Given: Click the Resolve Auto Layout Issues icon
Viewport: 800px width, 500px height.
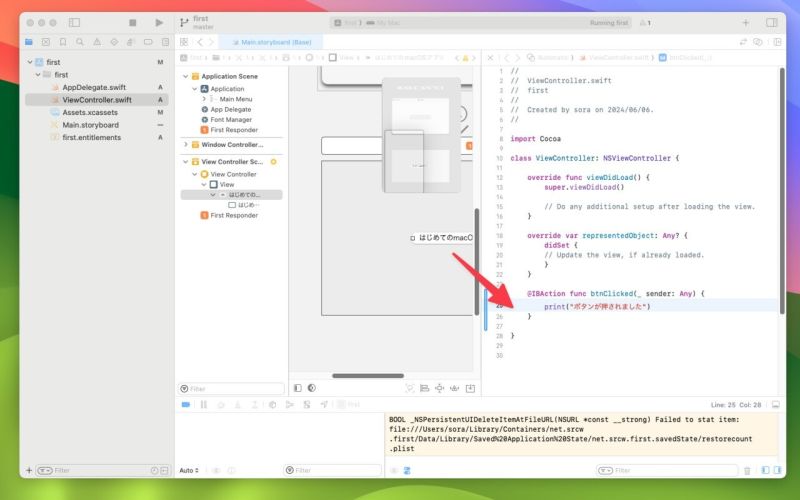Looking at the screenshot, I should click(455, 388).
